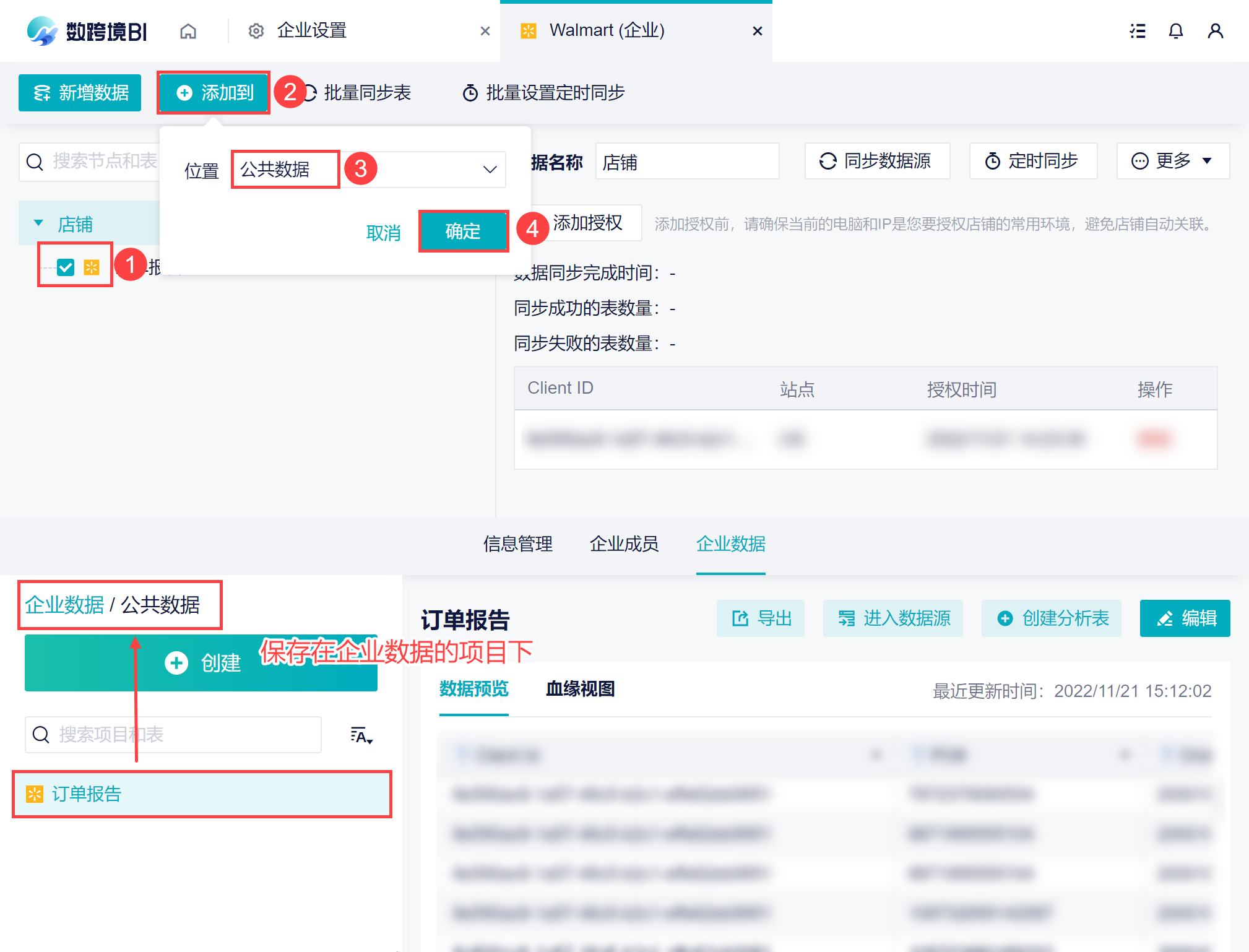The width and height of the screenshot is (1249, 952).
Task: Open the user profile icon
Action: pyautogui.click(x=1215, y=31)
